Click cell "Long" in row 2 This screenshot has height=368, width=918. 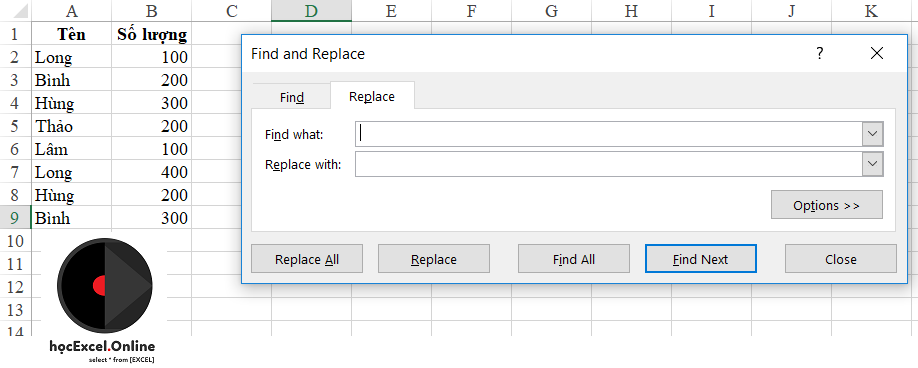tap(71, 57)
